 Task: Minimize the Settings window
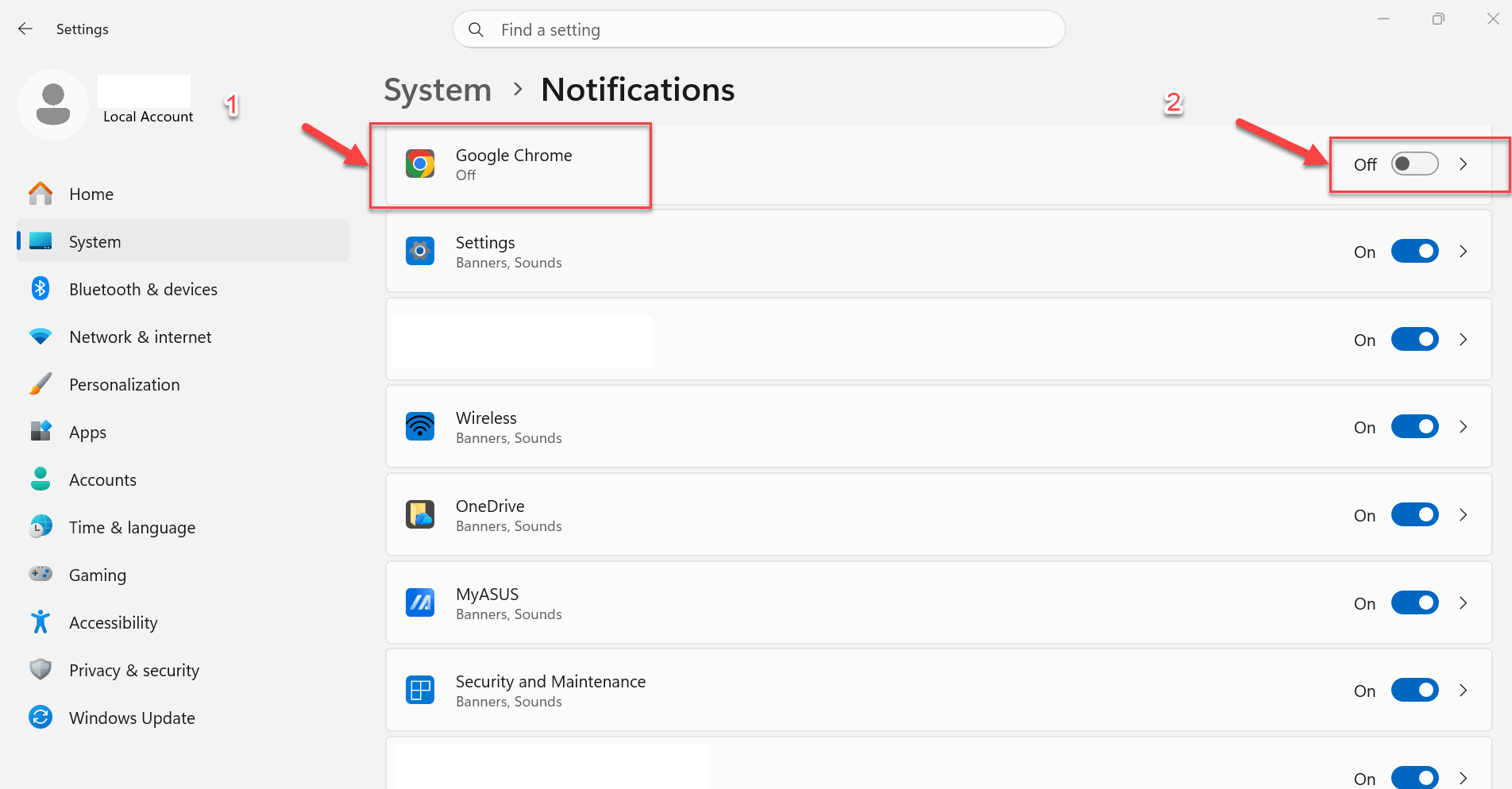(1383, 19)
